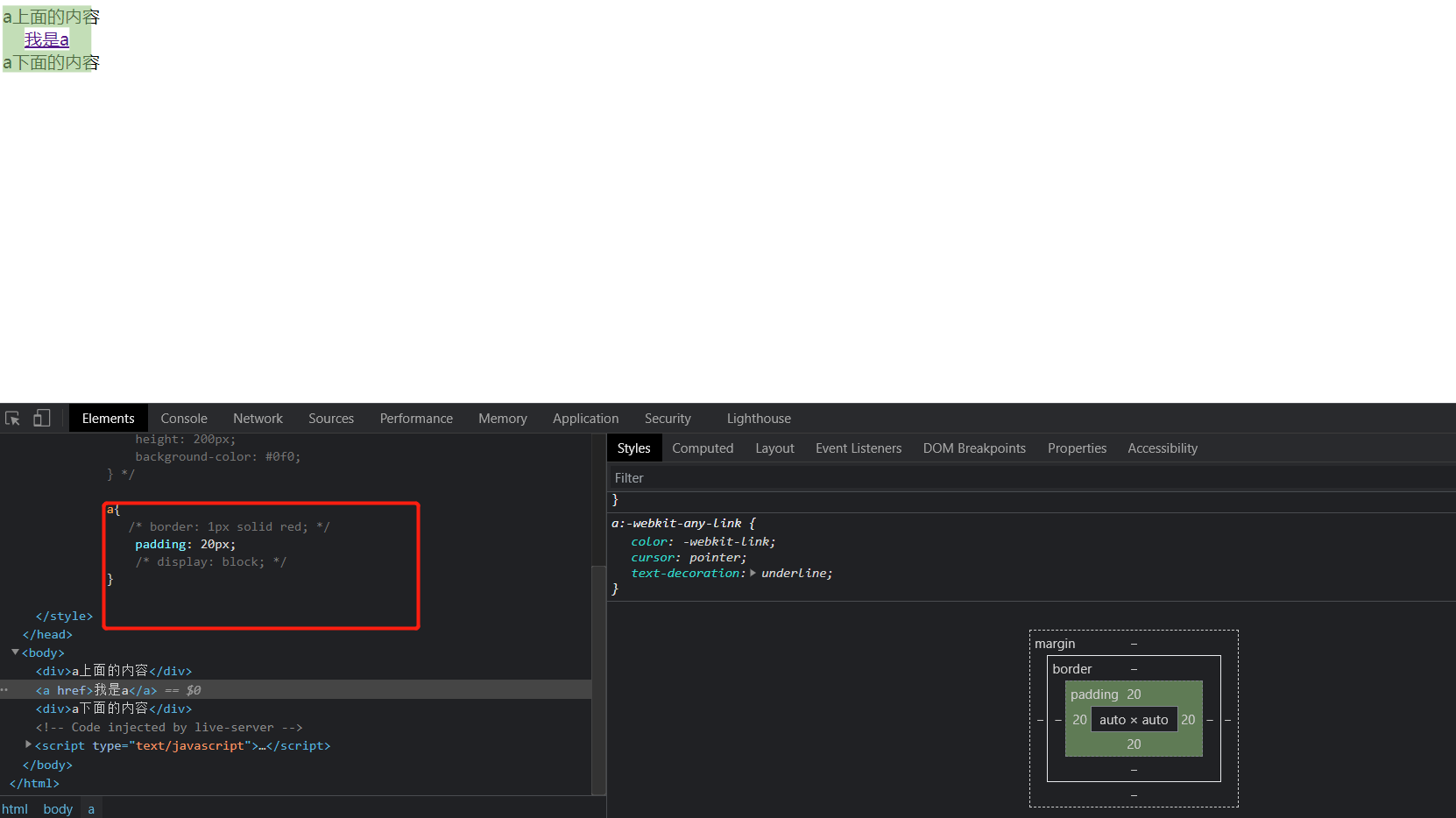This screenshot has width=1456, height=818.
Task: Click the left padding value 20 in box model
Action: [x=1079, y=720]
